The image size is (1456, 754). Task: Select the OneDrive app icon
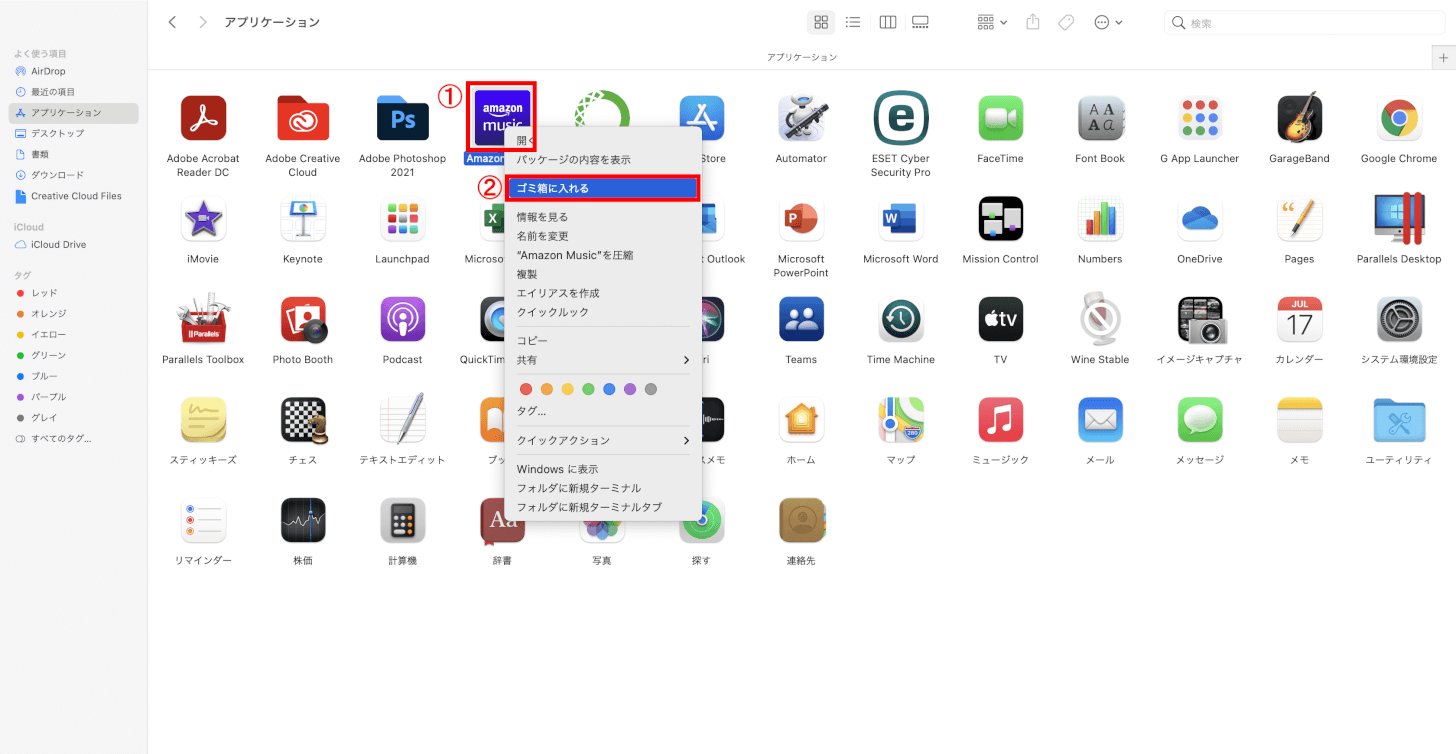pos(1200,218)
